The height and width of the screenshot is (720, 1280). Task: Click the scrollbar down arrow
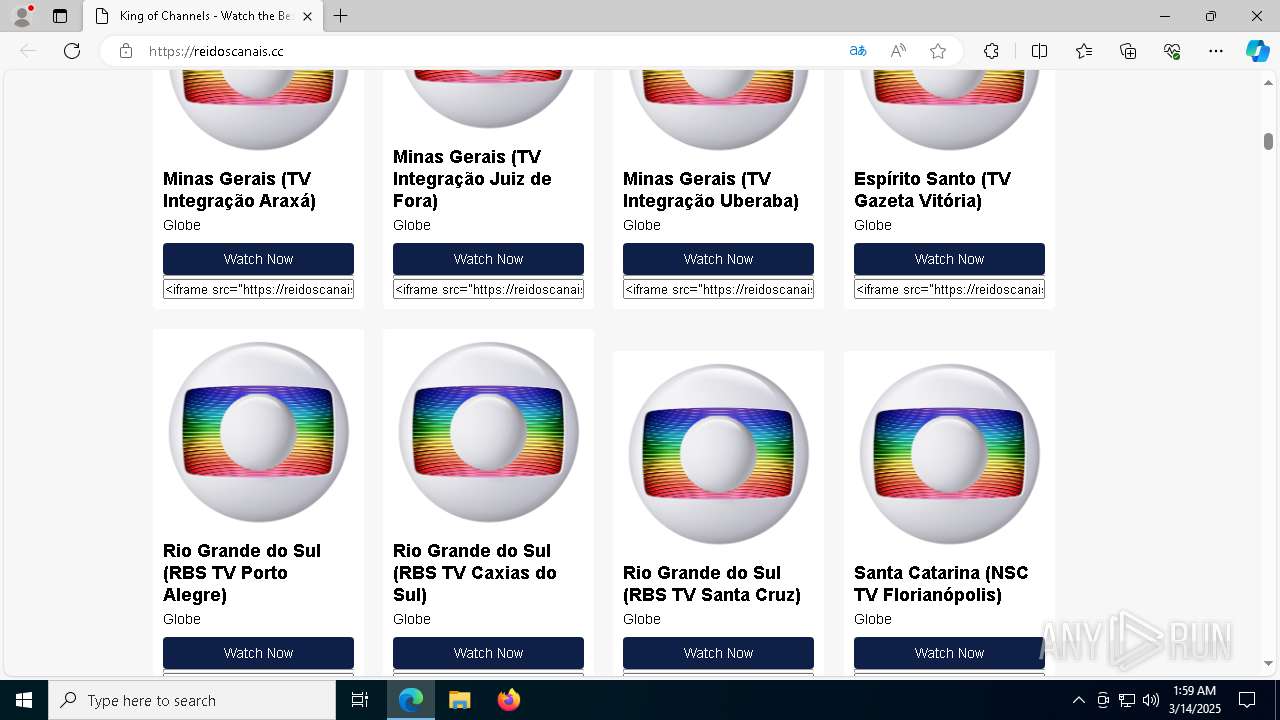tap(1268, 663)
